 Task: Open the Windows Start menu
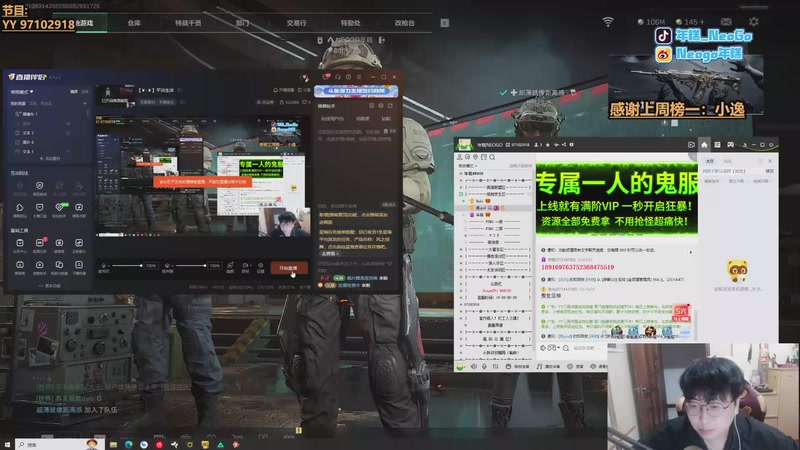pyautogui.click(x=7, y=445)
